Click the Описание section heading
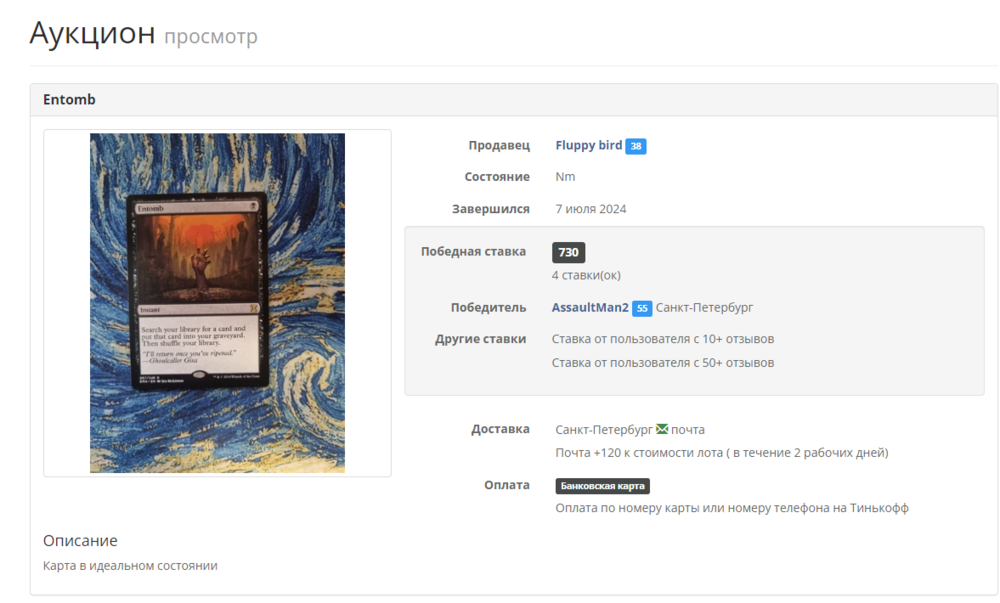The image size is (1000, 603). coord(80,541)
